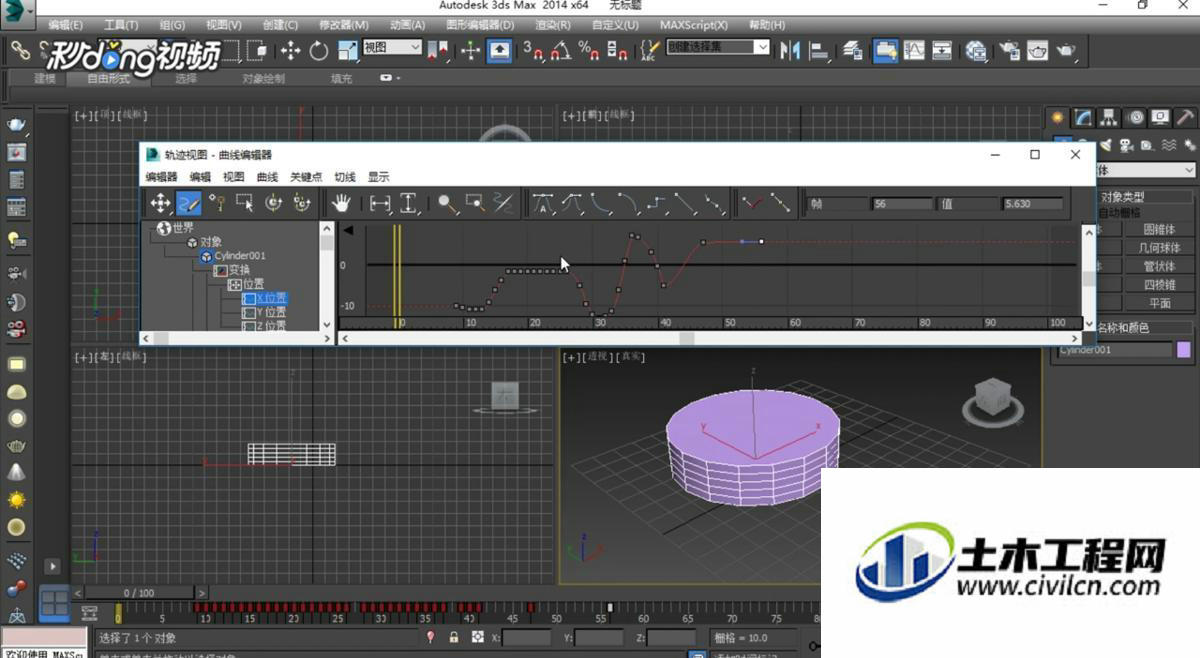Click the Pyramid object type button
Image resolution: width=1200 pixels, height=658 pixels.
tap(1159, 285)
